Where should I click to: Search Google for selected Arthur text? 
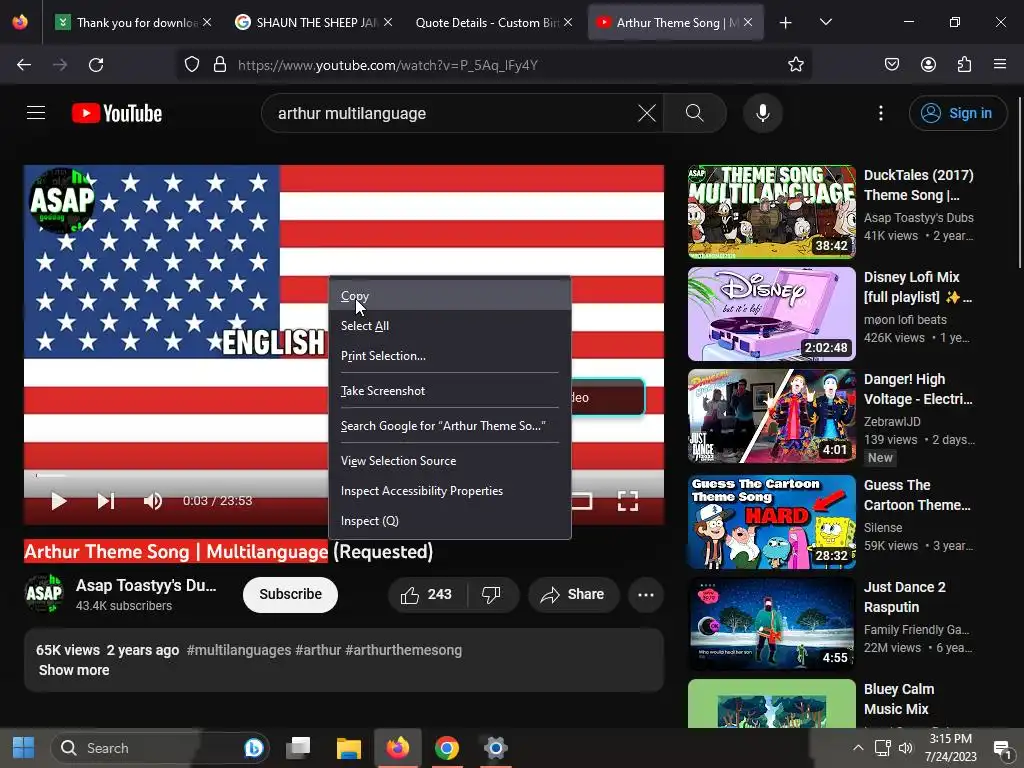coord(450,426)
